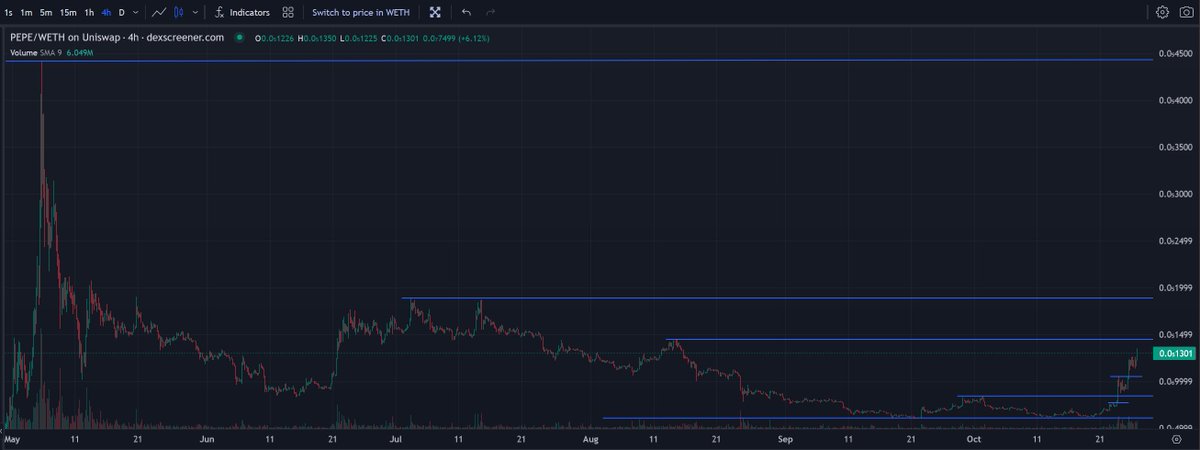The height and width of the screenshot is (450, 1200).
Task: Click the Jul label on time axis
Action: (x=396, y=438)
